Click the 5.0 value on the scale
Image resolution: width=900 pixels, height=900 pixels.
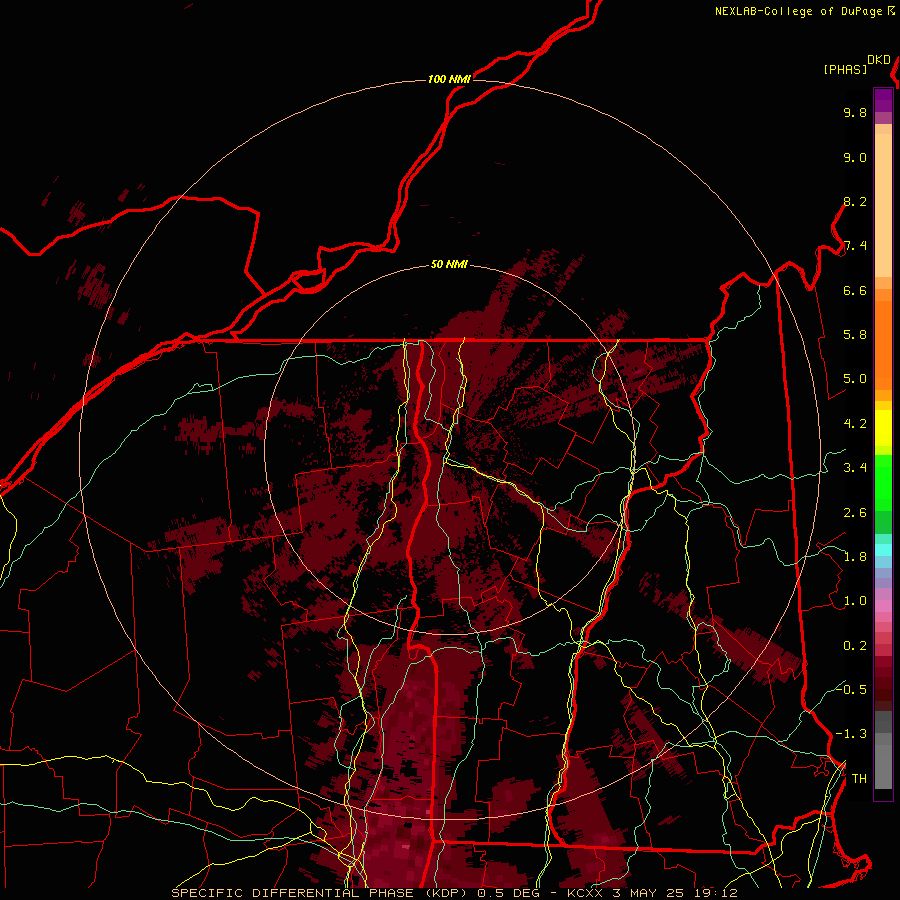coord(855,379)
